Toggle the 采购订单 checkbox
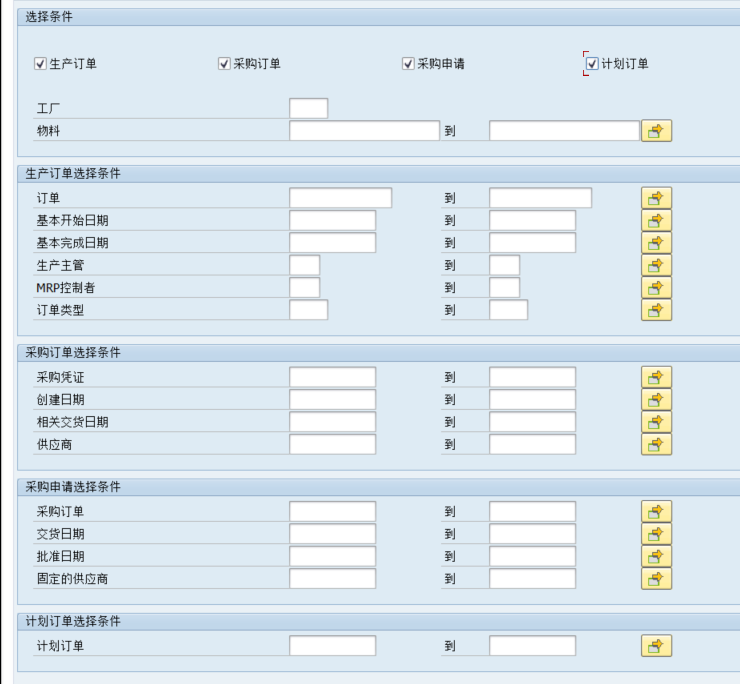This screenshot has height=684, width=740. coord(225,64)
